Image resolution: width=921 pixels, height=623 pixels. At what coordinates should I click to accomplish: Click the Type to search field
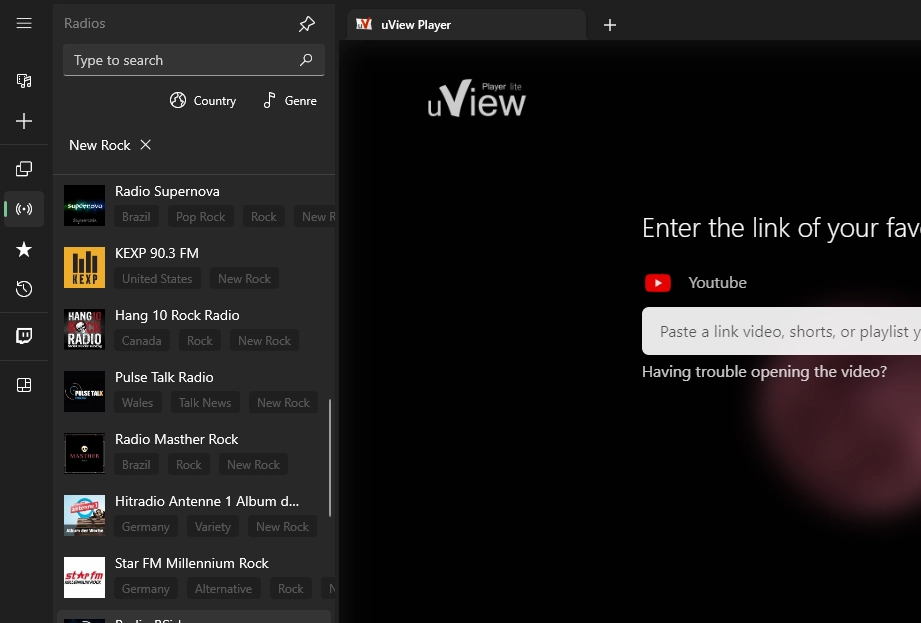click(x=194, y=60)
